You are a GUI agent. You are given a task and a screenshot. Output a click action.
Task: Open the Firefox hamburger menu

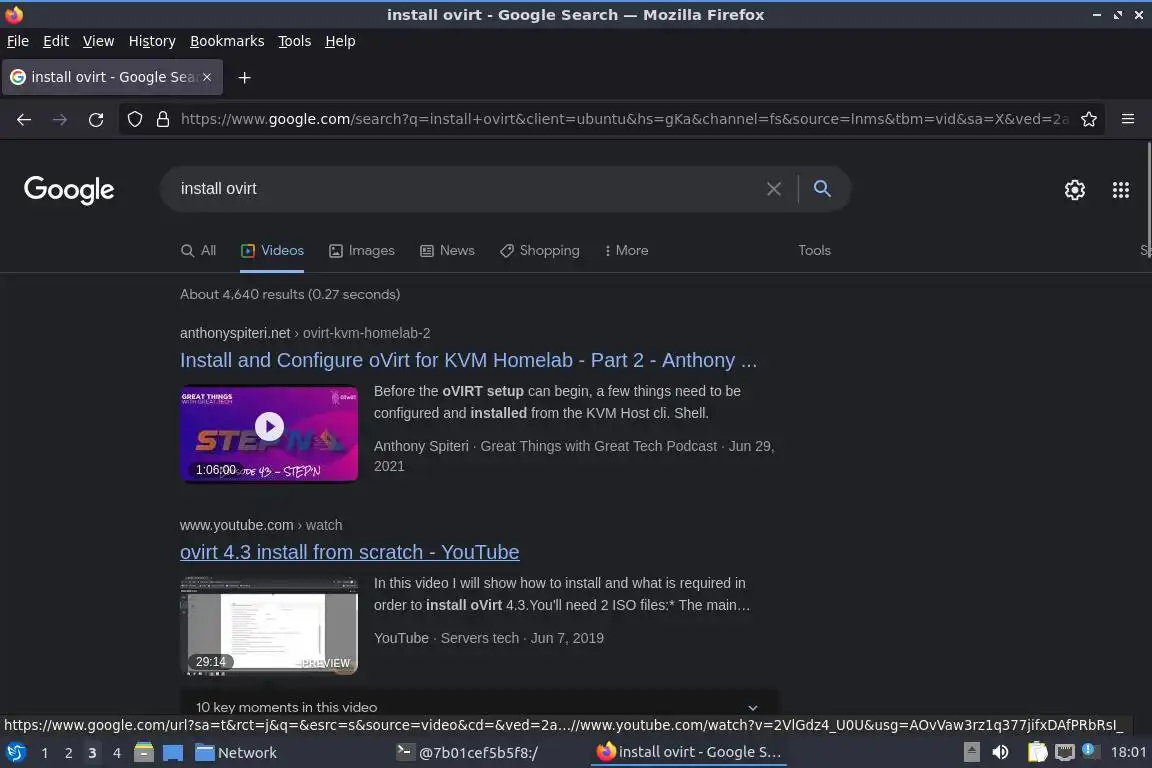tap(1128, 119)
